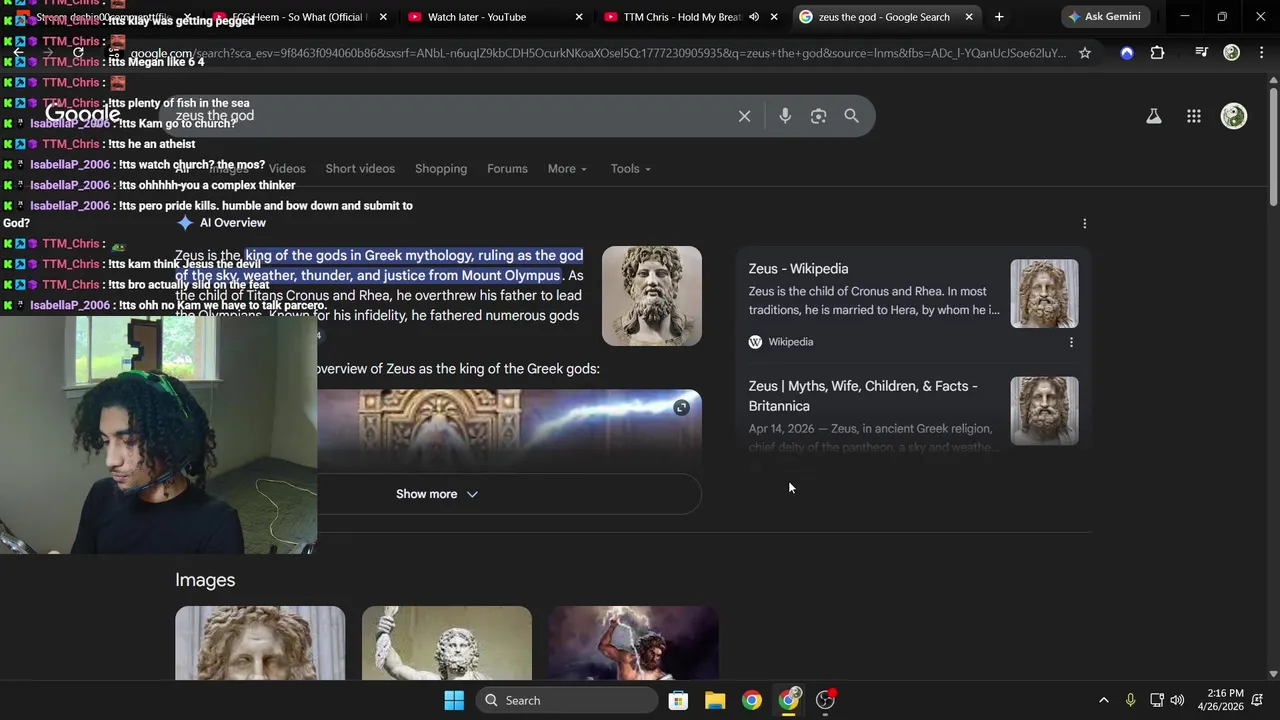Open Chrome three-dot menu

point(1261,53)
